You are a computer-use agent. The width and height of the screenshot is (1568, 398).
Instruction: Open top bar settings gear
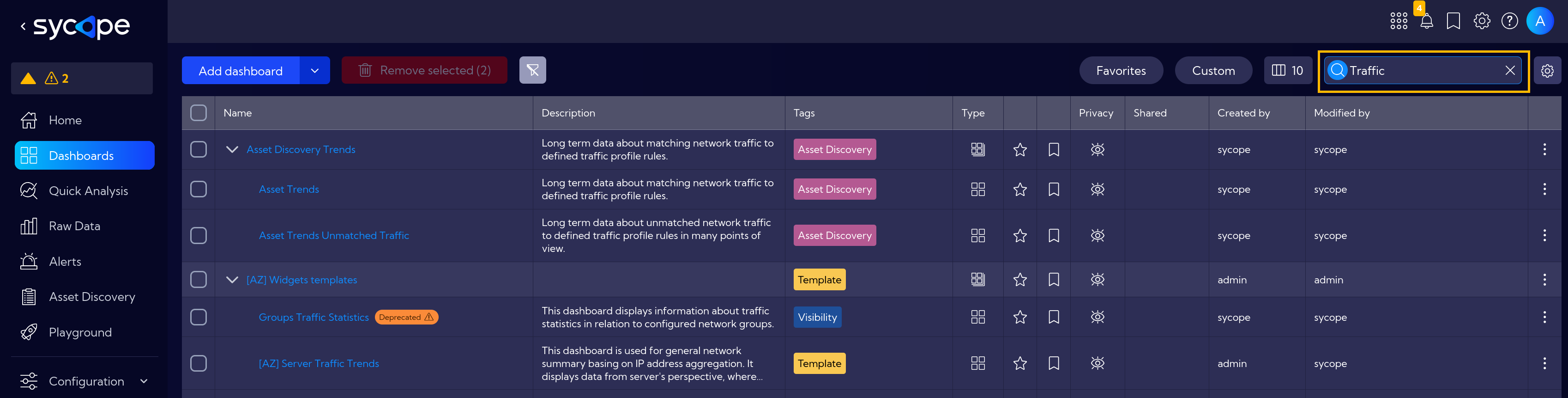1482,21
